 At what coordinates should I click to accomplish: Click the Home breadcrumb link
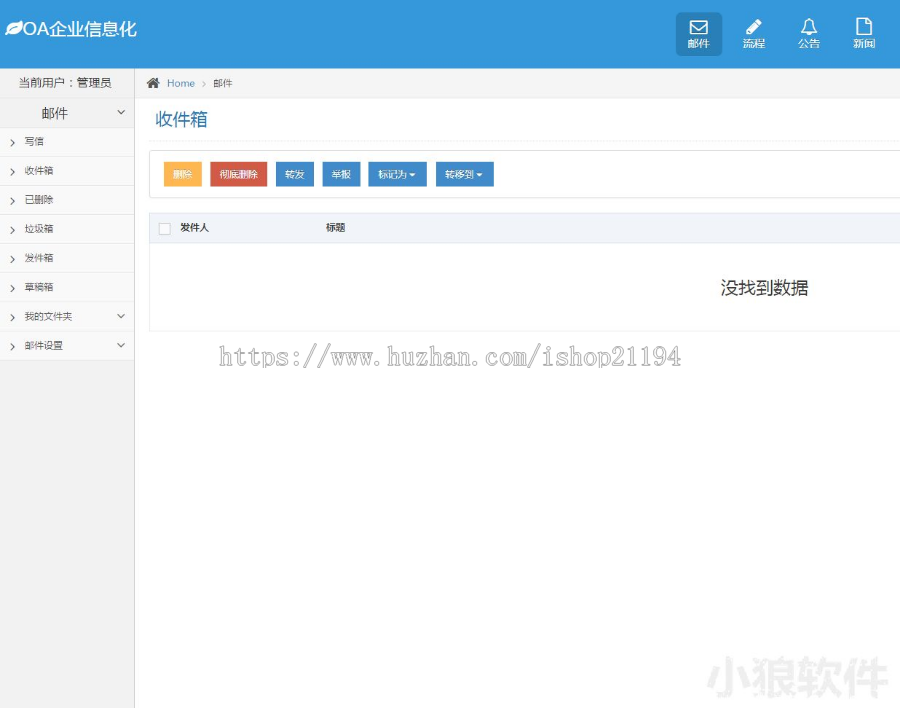tap(181, 83)
